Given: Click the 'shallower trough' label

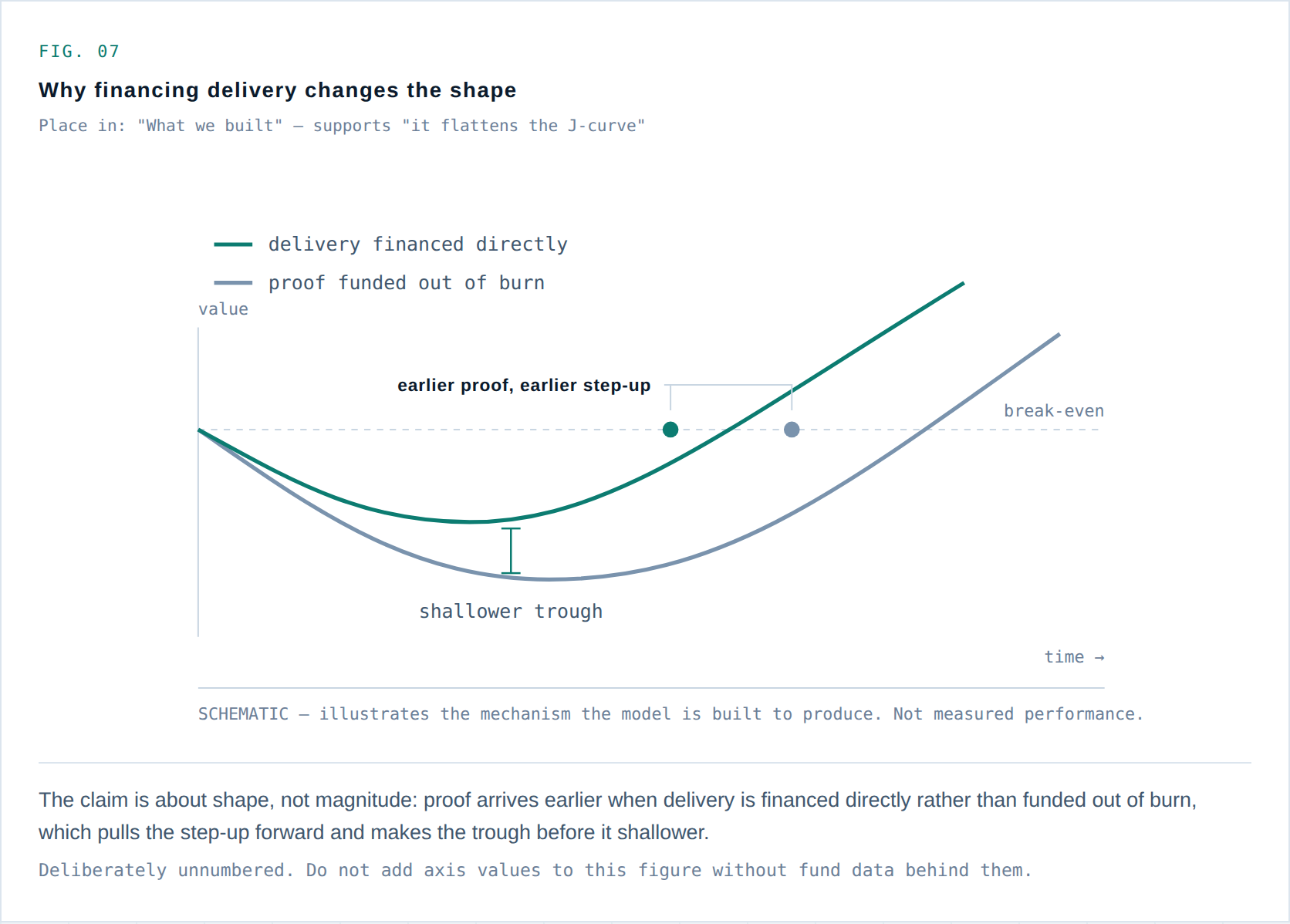Looking at the screenshot, I should point(511,612).
